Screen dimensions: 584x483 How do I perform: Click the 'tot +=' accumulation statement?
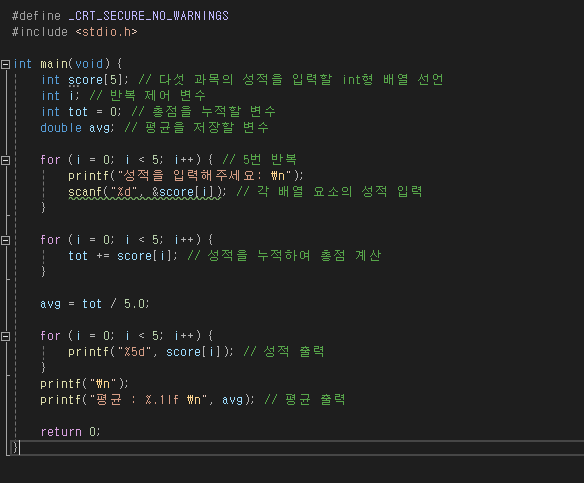click(x=123, y=256)
